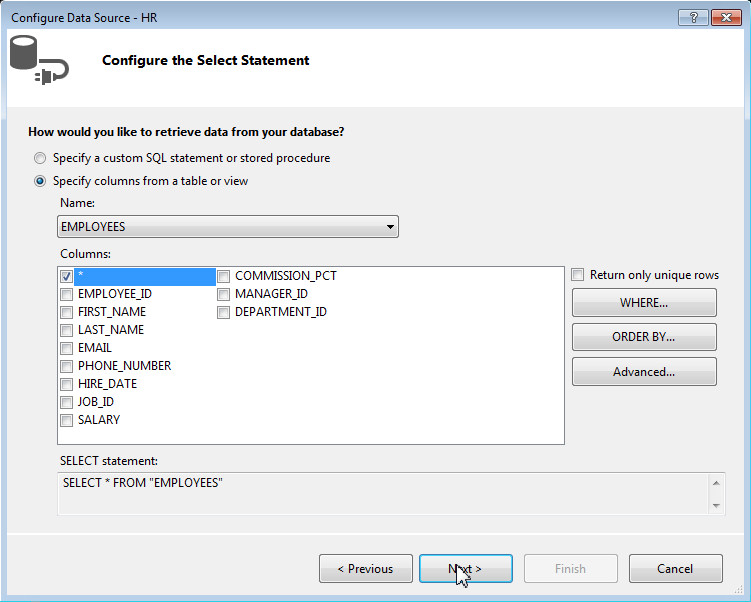The width and height of the screenshot is (751, 602).
Task: Cancel the data source configuration
Action: [675, 569]
